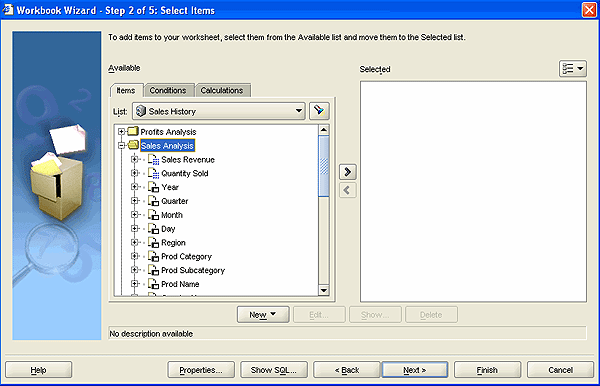
Task: Select the Sales Revenue item
Action: click(188, 160)
